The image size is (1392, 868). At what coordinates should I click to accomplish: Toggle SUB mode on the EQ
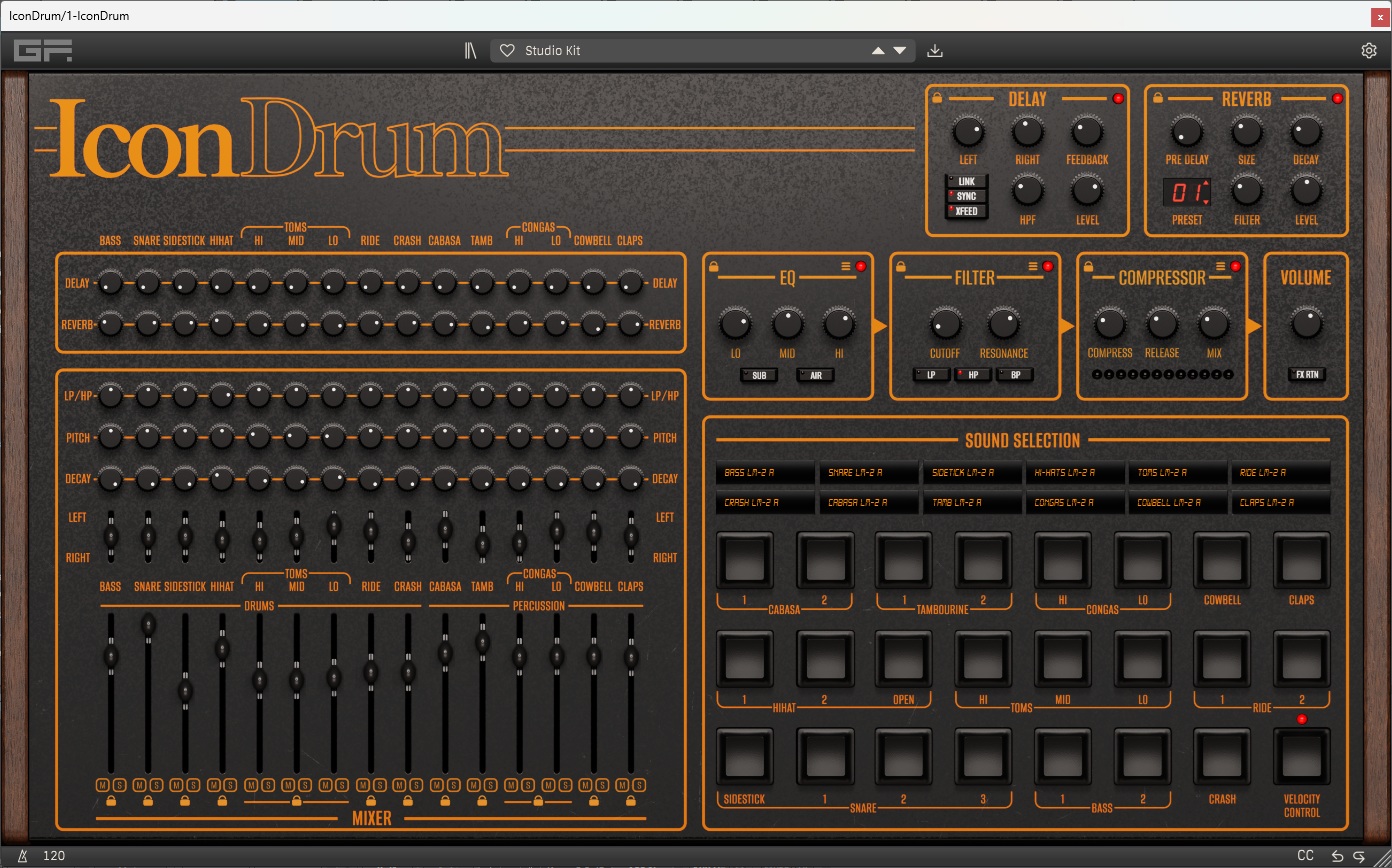pos(759,375)
